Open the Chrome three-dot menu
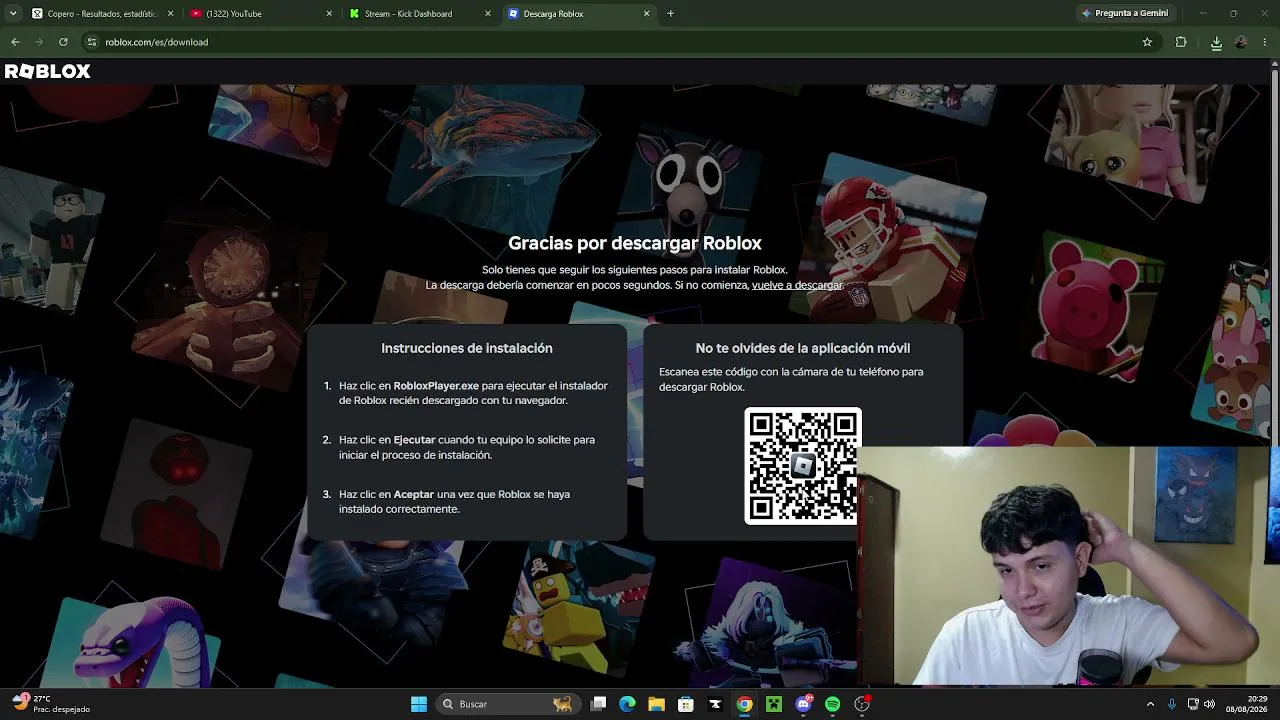The width and height of the screenshot is (1280, 720). click(1265, 42)
